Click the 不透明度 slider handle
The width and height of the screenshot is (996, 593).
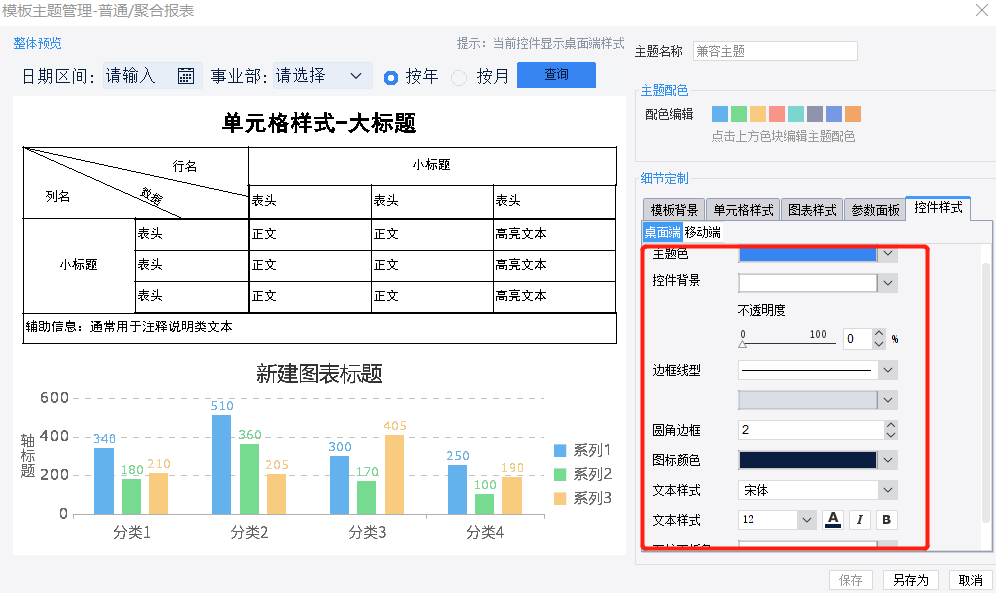click(743, 345)
